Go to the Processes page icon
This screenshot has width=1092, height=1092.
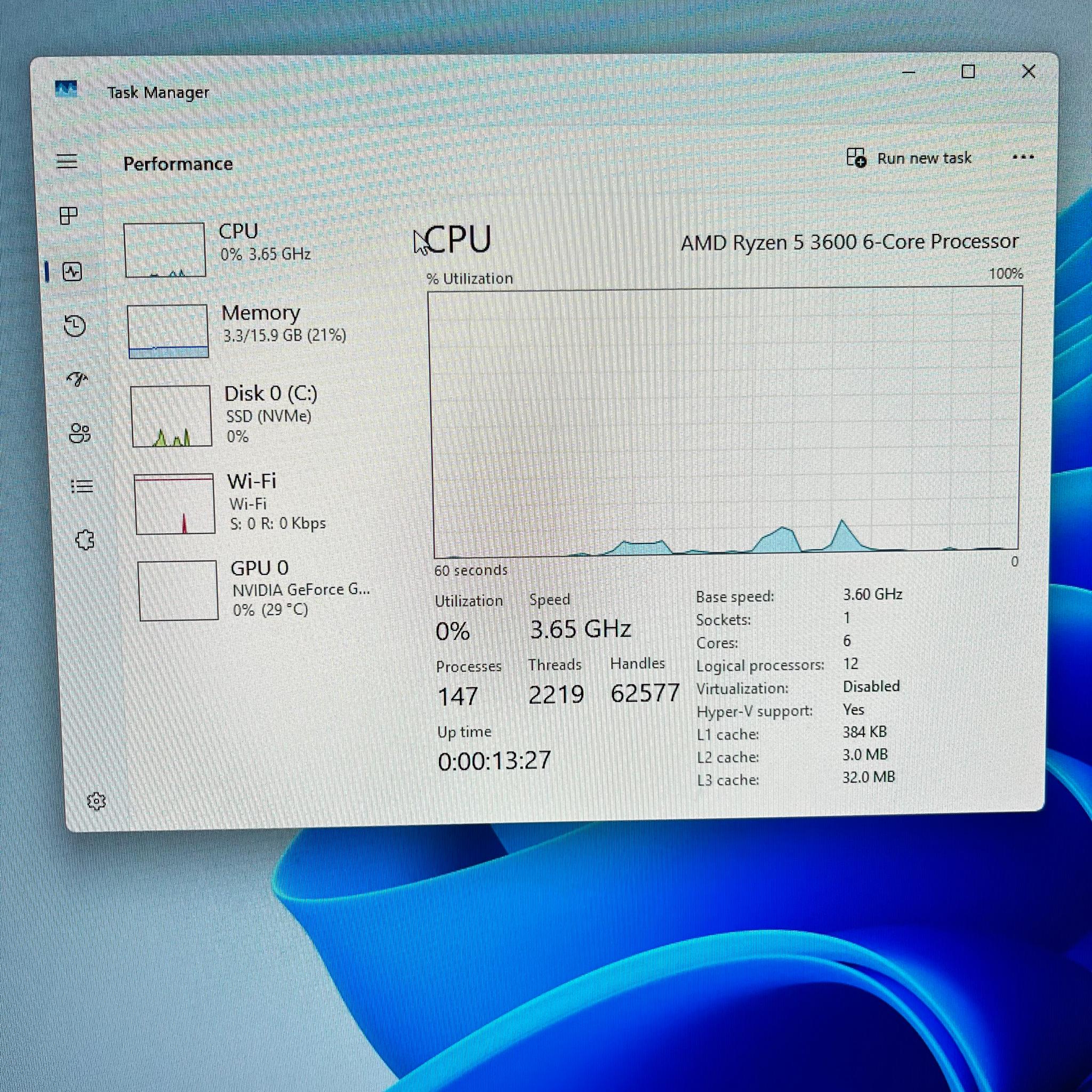pyautogui.click(x=68, y=215)
